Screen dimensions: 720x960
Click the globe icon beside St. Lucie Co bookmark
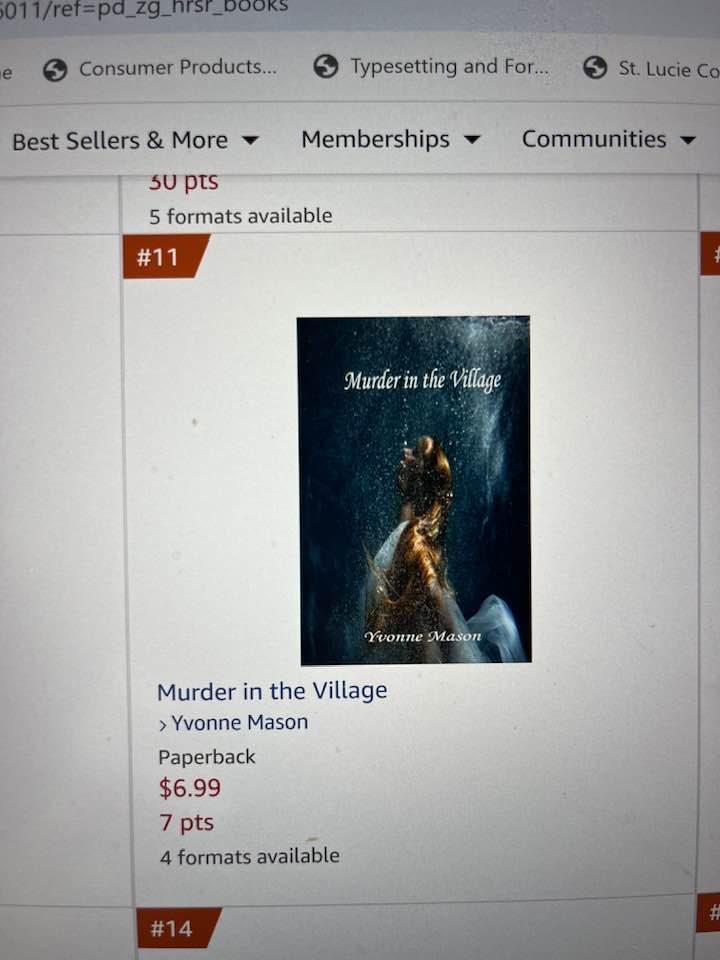(594, 67)
